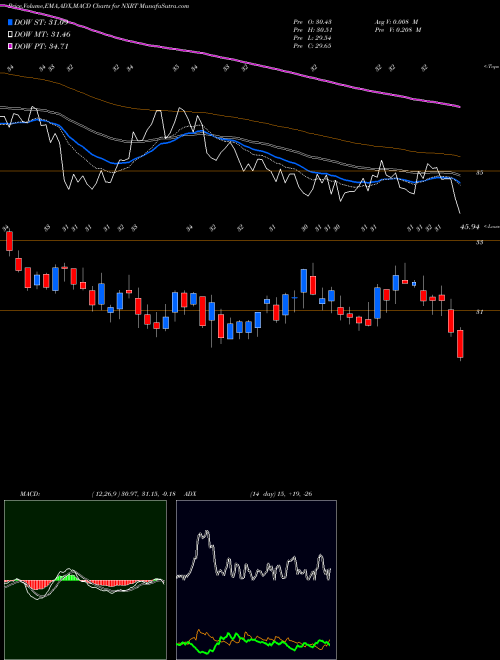Select the DOW PT: 34.71 label
This screenshot has width=500, height=660.
(x=41, y=46)
